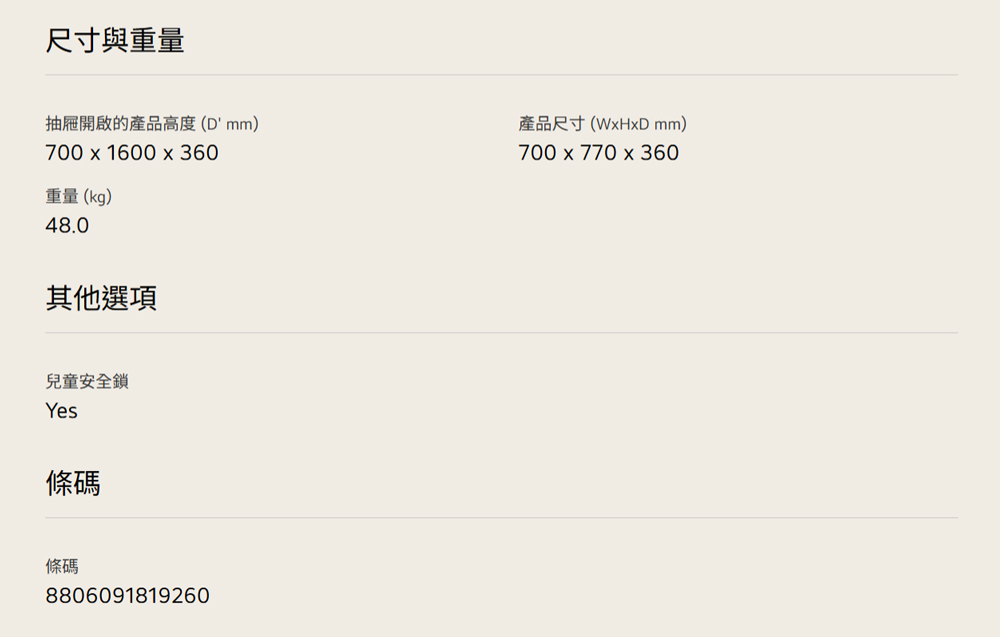Image resolution: width=1000 pixels, height=637 pixels.
Task: Select the 抽屜開啟的產品高度 label text
Action: coord(120,124)
